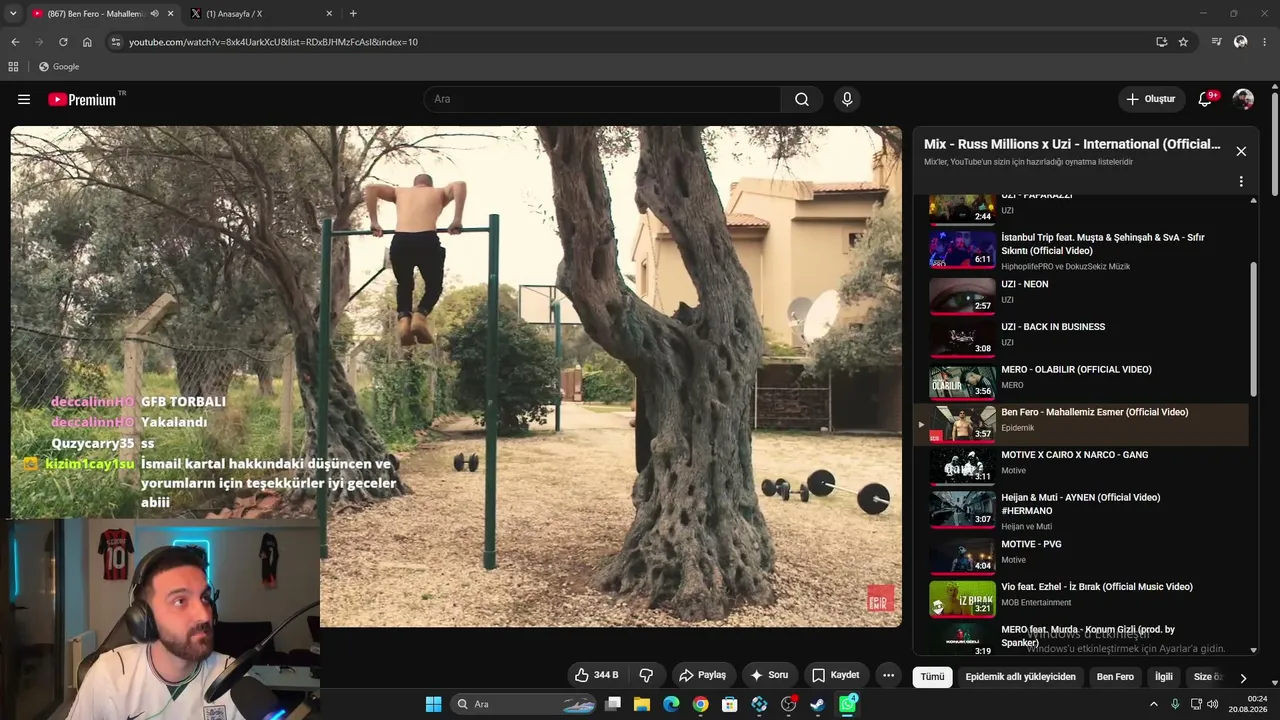Viewport: 1280px width, 720px height.
Task: Mute the Ben Fero tab audio
Action: coord(154,14)
